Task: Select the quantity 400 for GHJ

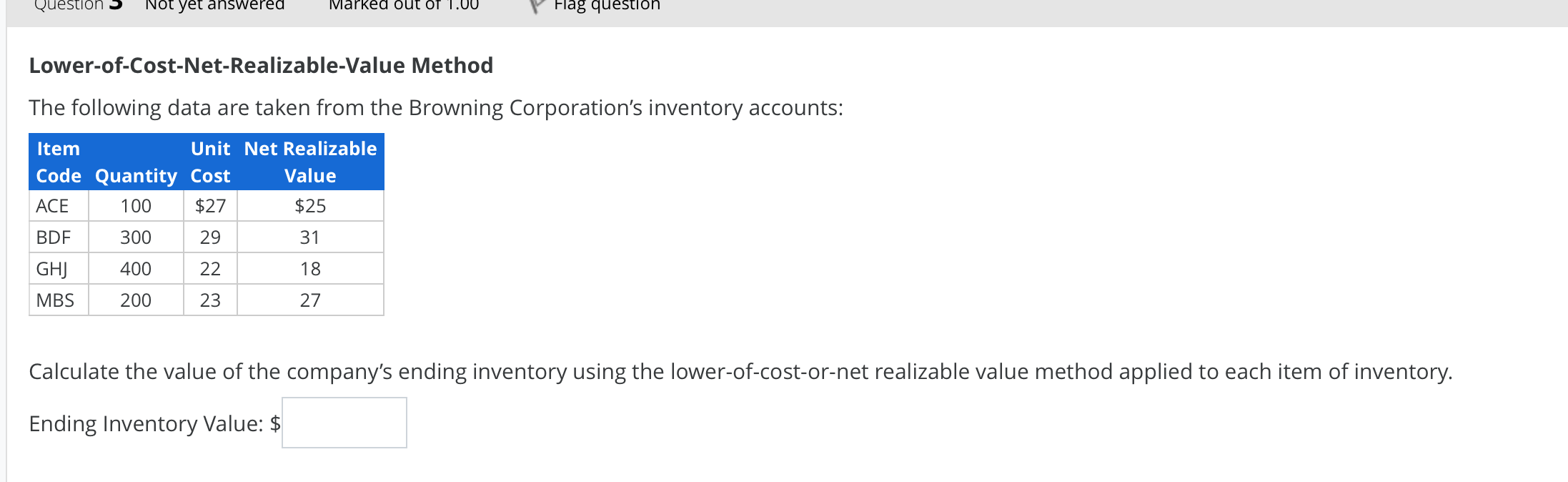Action: tap(136, 268)
